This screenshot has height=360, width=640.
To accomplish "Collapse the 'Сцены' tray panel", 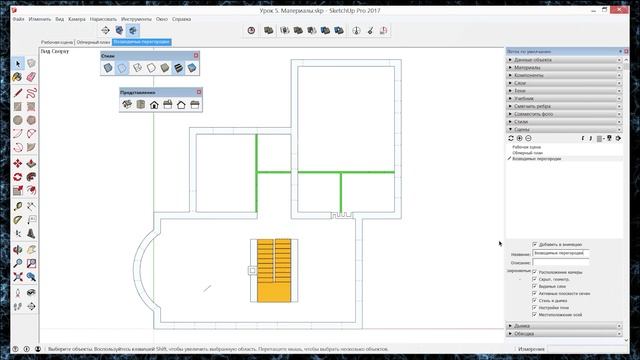I will tap(564, 129).
